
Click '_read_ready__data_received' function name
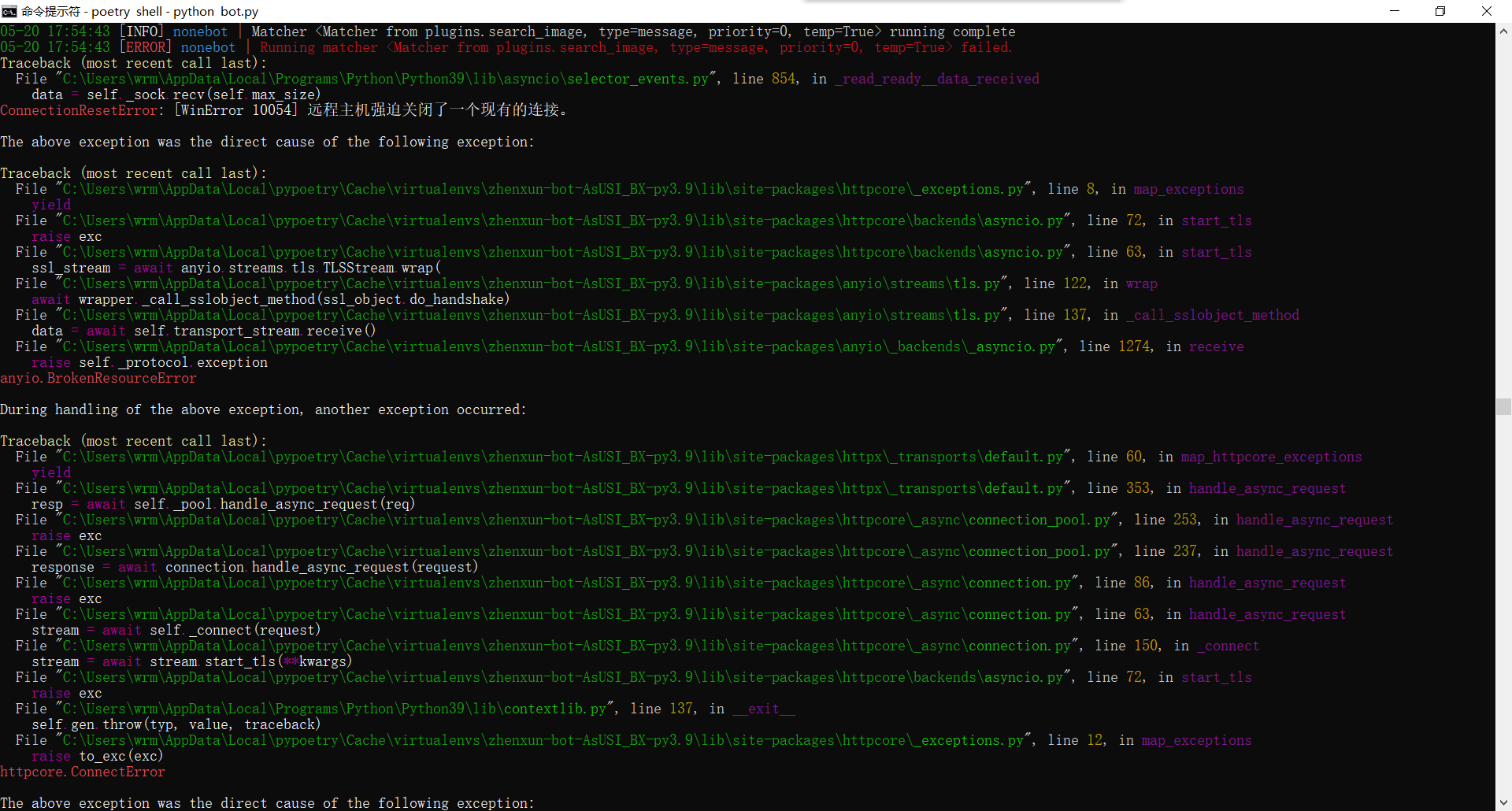point(937,79)
